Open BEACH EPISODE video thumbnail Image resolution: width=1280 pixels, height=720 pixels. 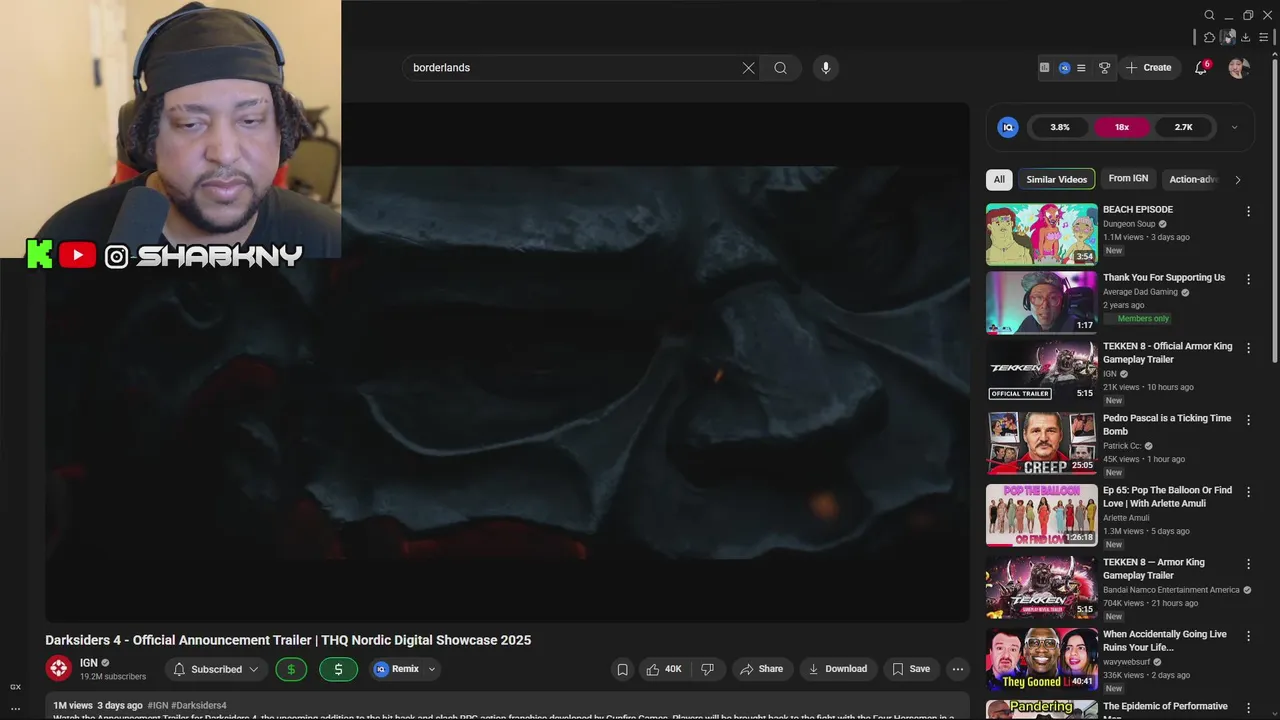[1041, 235]
